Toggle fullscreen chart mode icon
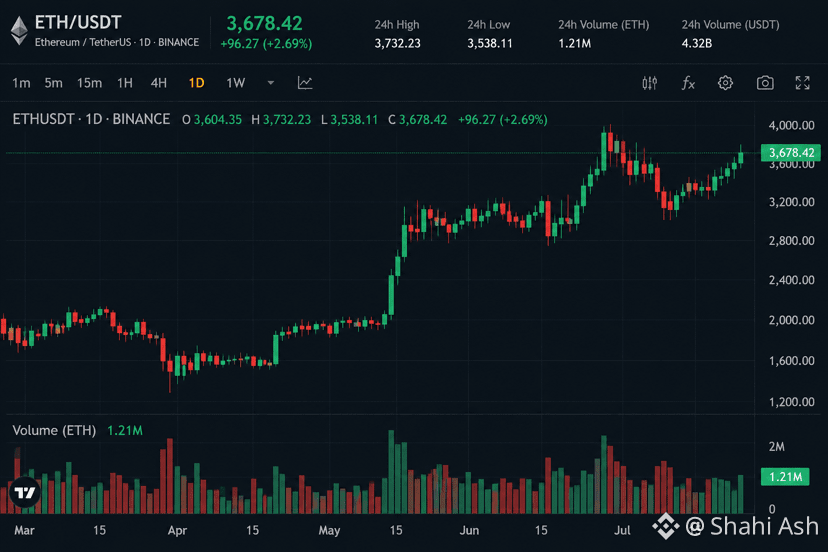 (803, 83)
